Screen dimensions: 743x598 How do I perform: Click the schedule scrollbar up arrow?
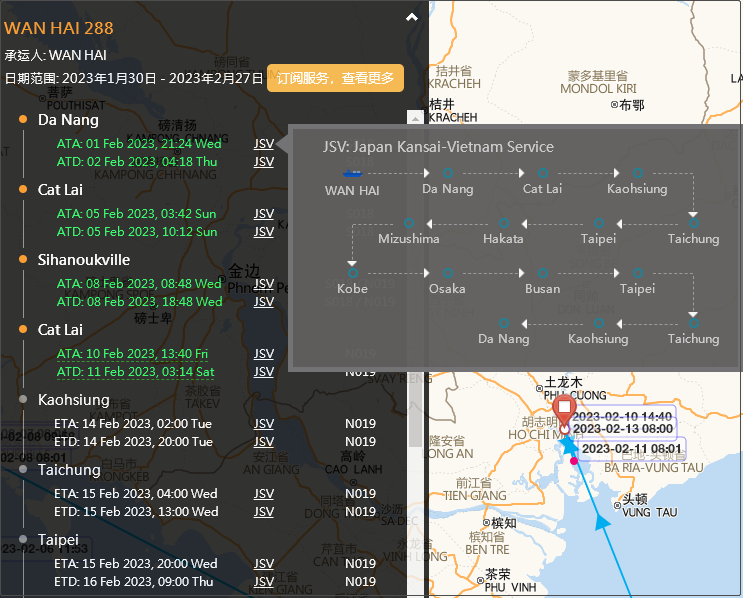pos(413,118)
